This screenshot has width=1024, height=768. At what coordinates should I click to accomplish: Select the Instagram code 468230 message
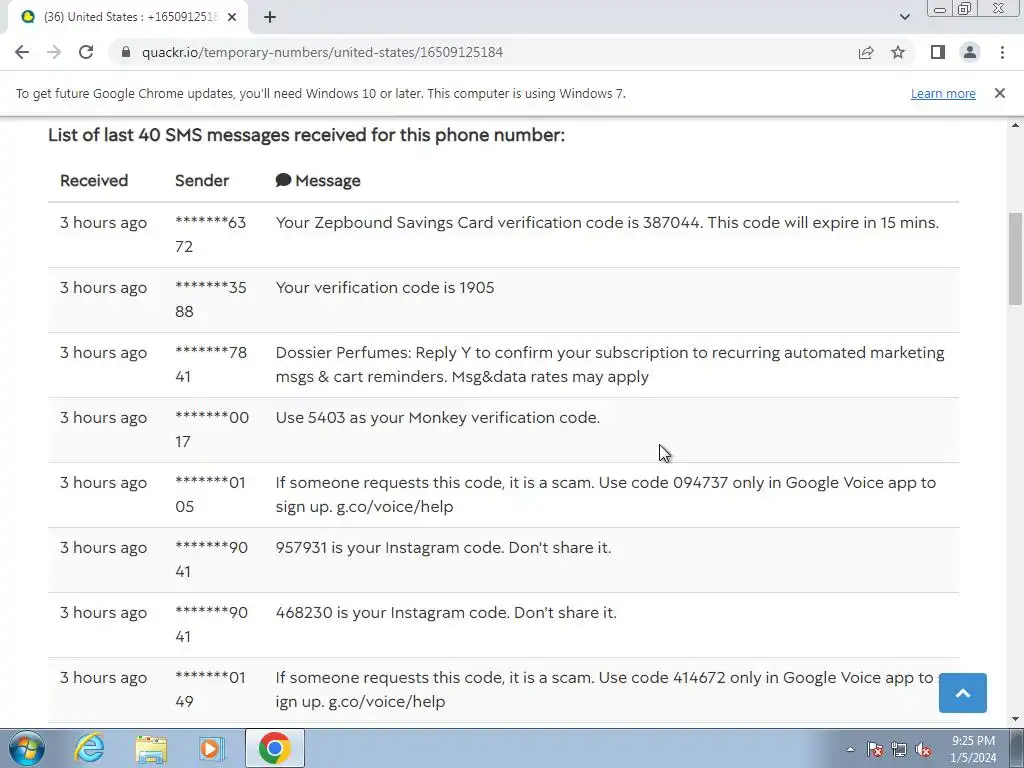tap(446, 613)
